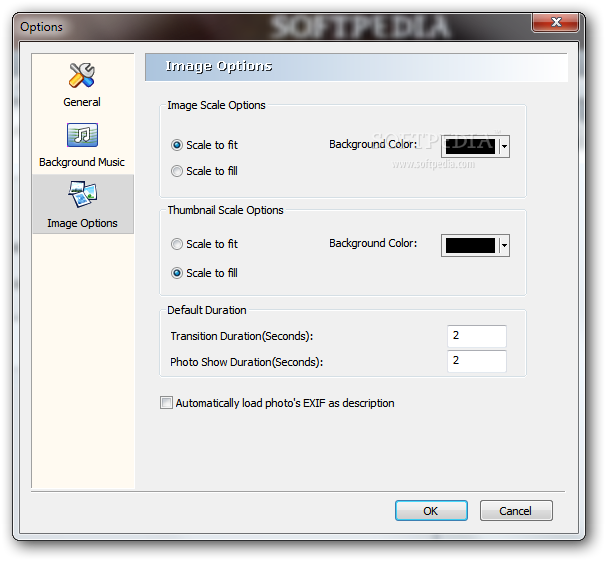This screenshot has width=606, height=561.
Task: Open the Background Music note icon
Action: point(82,135)
